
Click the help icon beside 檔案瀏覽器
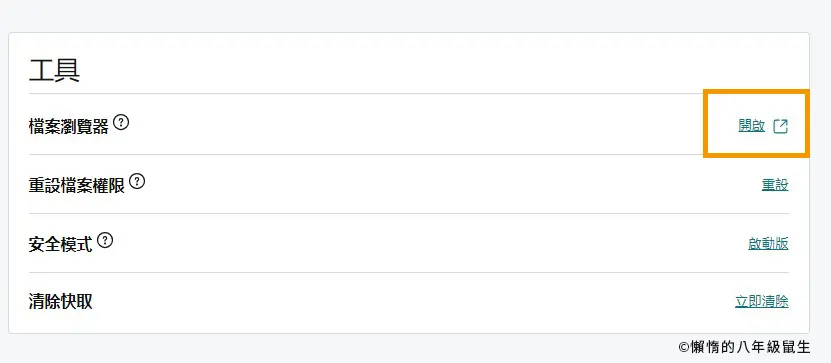click(x=121, y=123)
